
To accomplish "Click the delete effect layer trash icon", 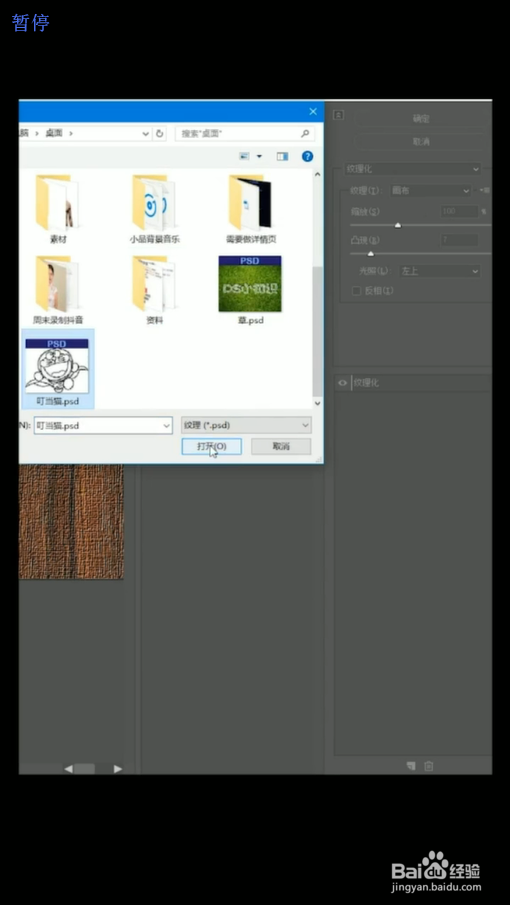I will [429, 766].
